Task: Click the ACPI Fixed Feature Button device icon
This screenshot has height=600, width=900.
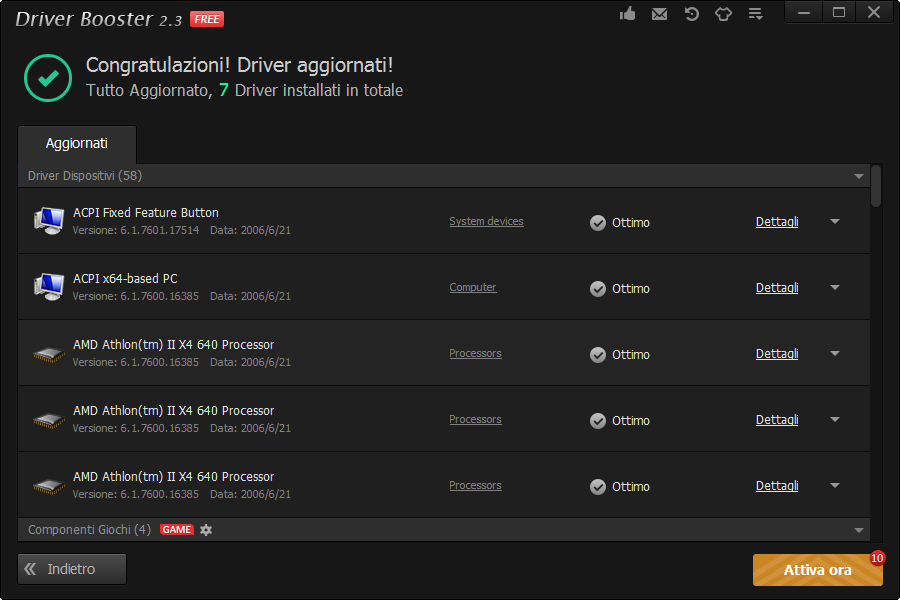Action: pyautogui.click(x=48, y=221)
